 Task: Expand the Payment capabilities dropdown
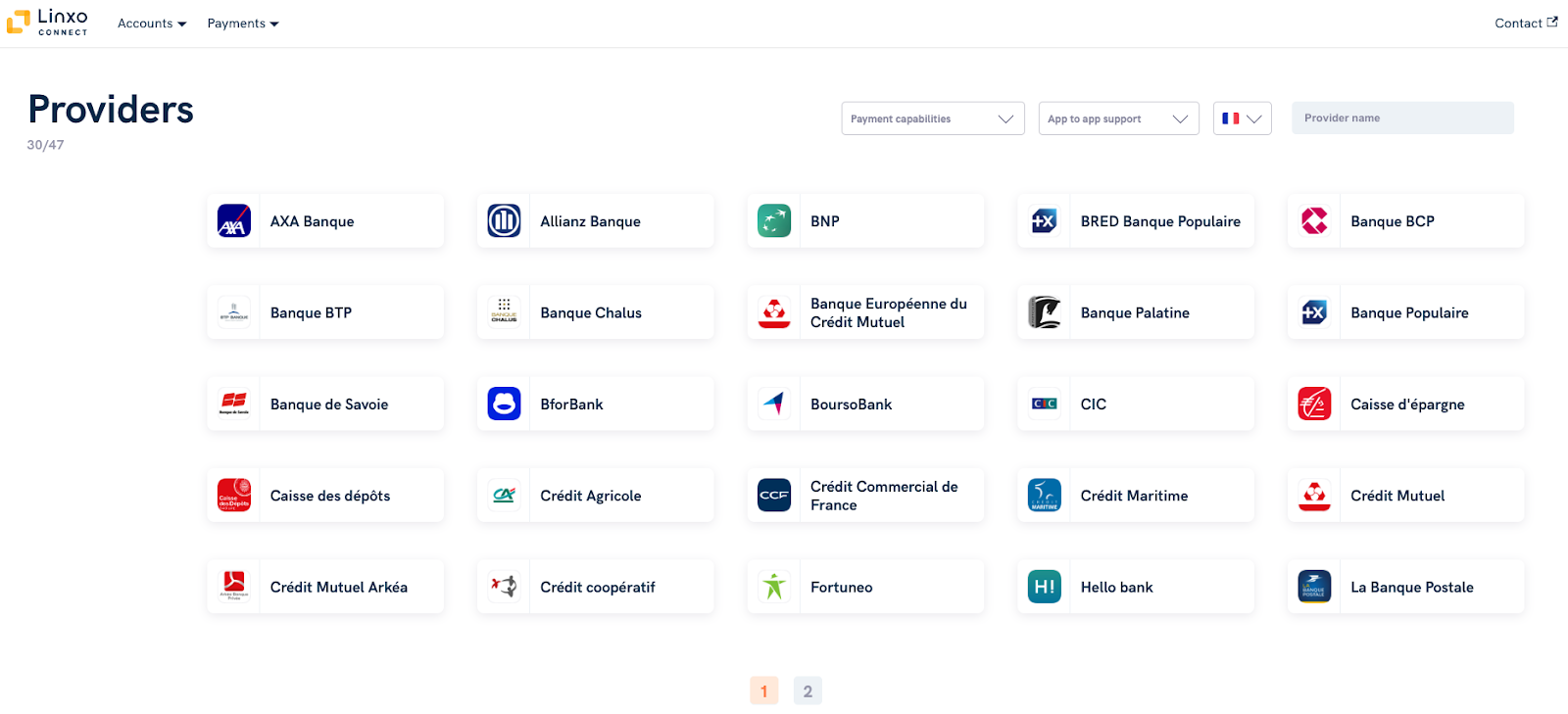(933, 119)
